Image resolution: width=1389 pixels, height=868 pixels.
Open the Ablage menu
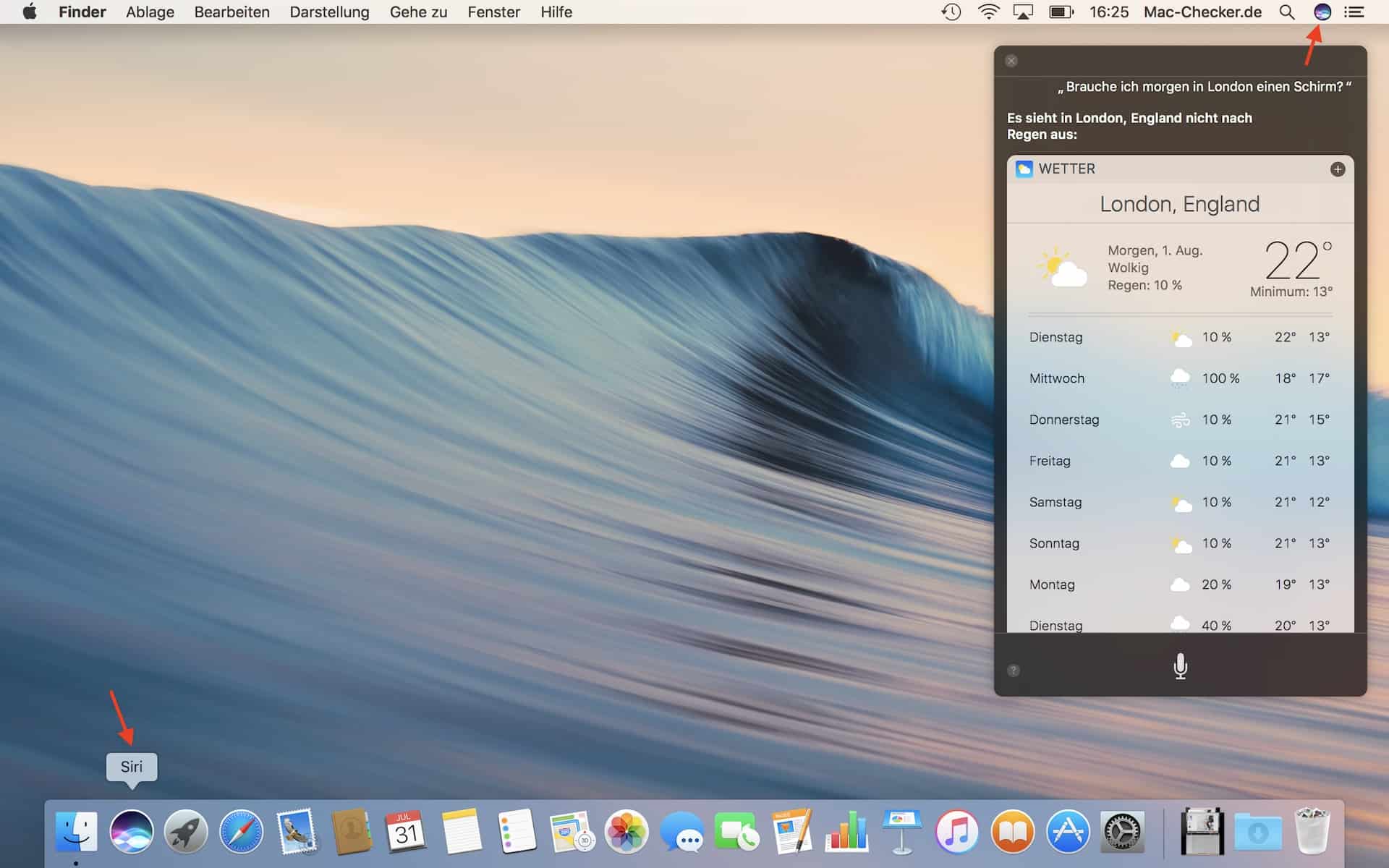[x=150, y=12]
